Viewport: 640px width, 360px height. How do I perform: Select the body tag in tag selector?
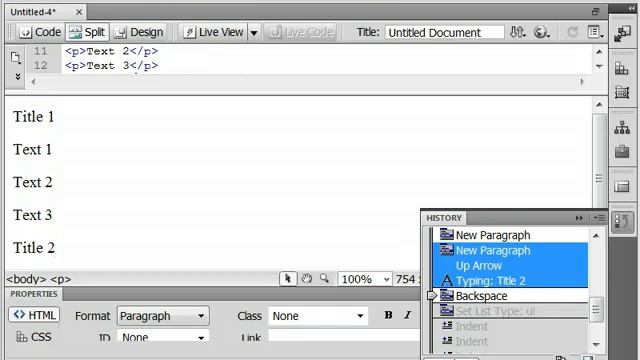tap(26, 279)
